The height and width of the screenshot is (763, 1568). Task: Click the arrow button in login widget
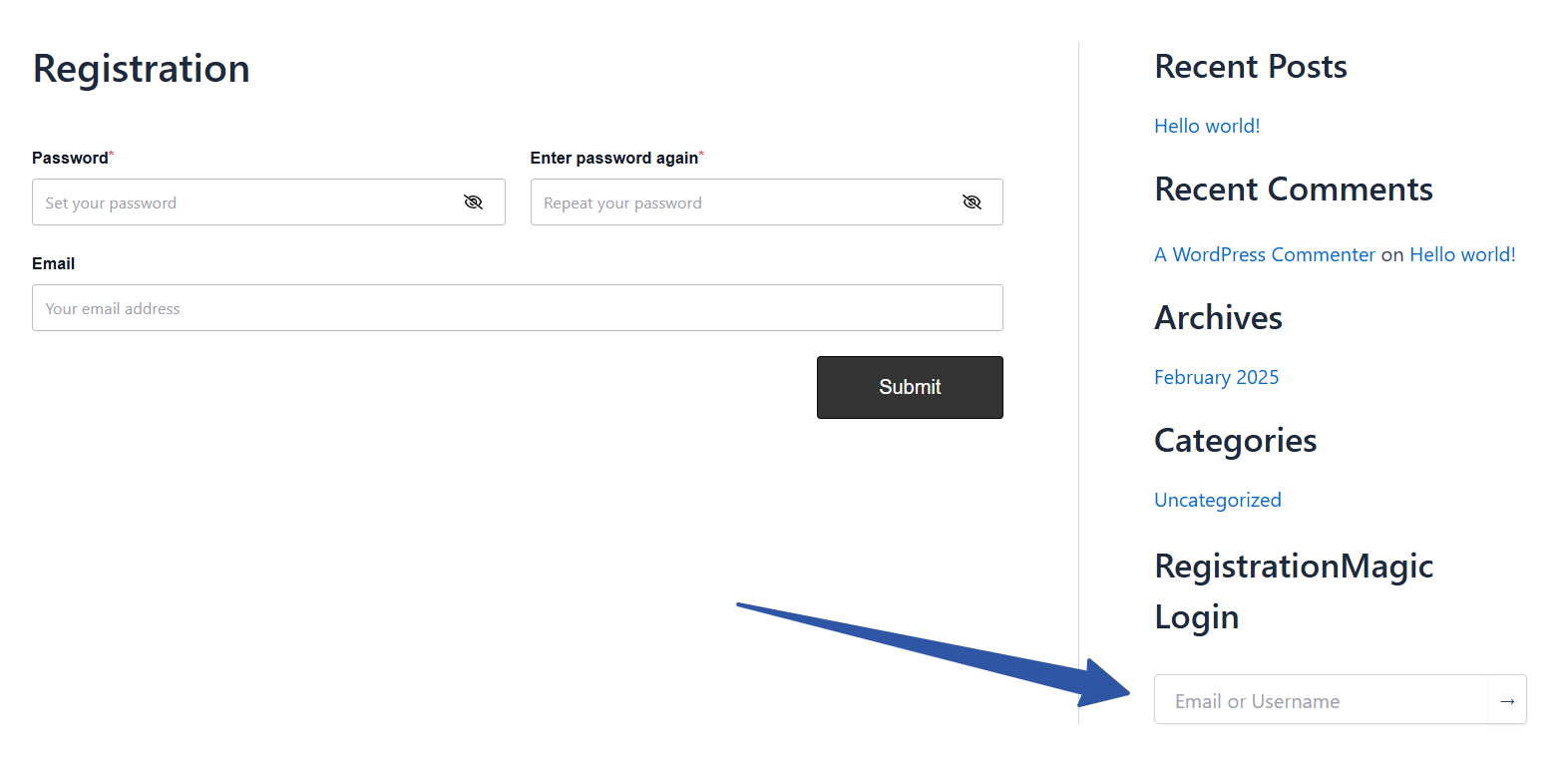point(1506,701)
